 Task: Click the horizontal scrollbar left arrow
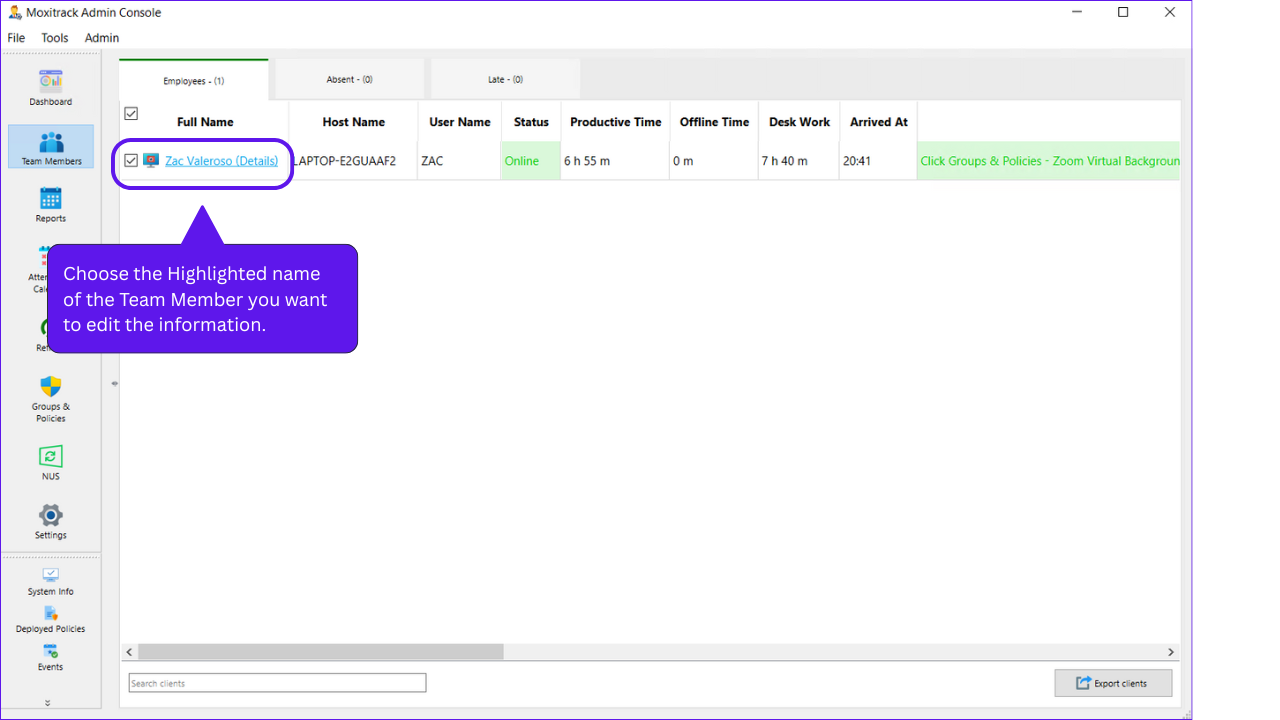tap(129, 652)
